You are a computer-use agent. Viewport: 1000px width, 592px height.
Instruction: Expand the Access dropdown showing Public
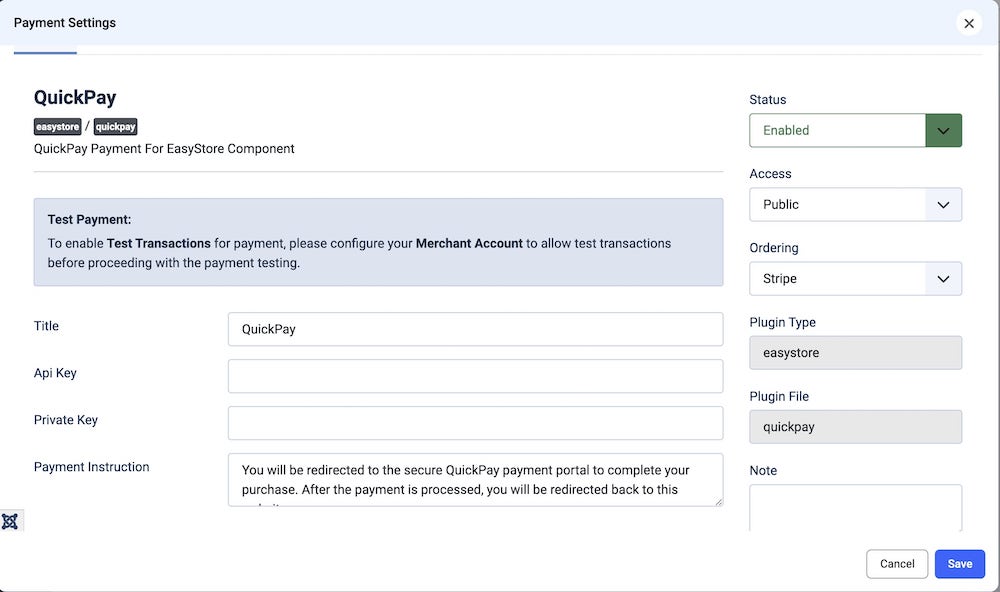coord(855,204)
